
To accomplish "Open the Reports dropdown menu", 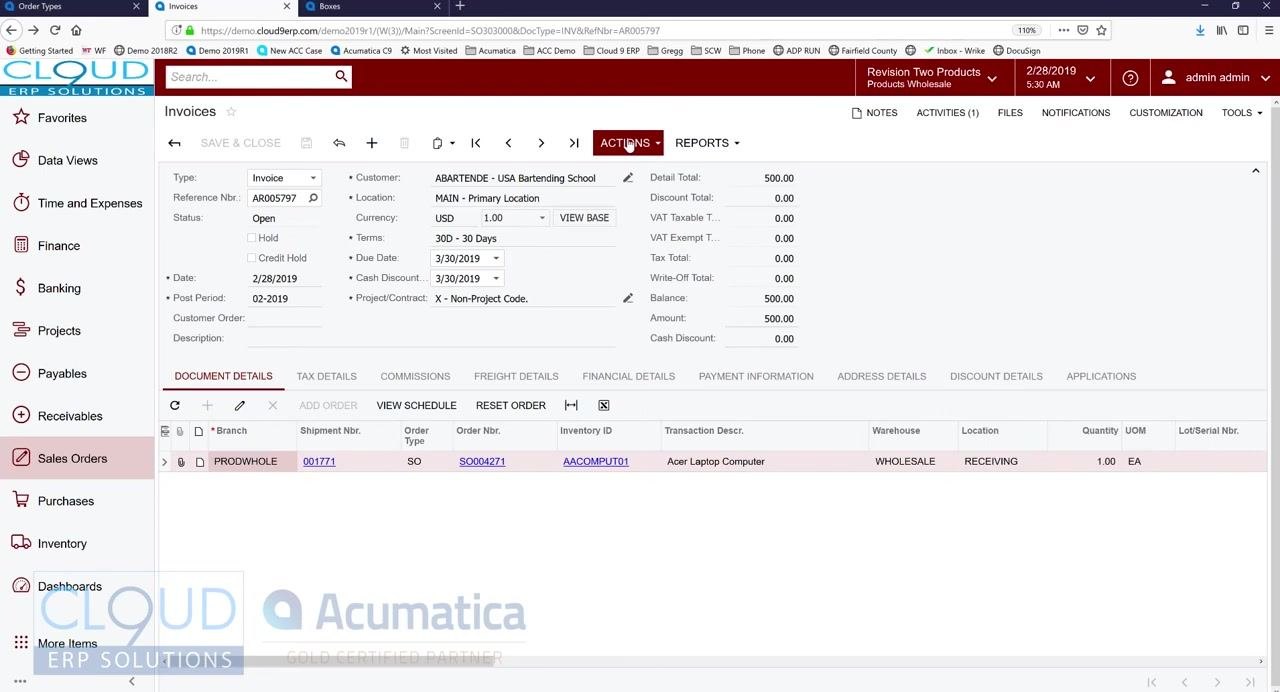I will click(x=707, y=143).
